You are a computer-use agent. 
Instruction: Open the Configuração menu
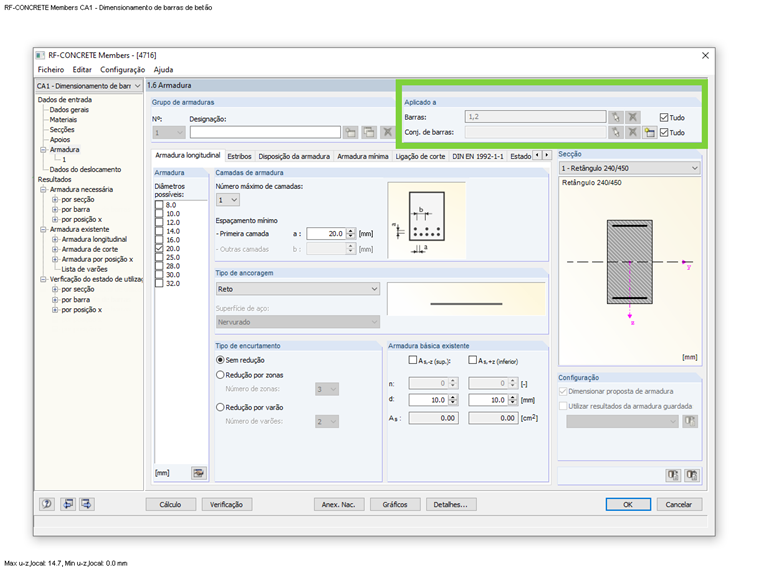(x=123, y=70)
